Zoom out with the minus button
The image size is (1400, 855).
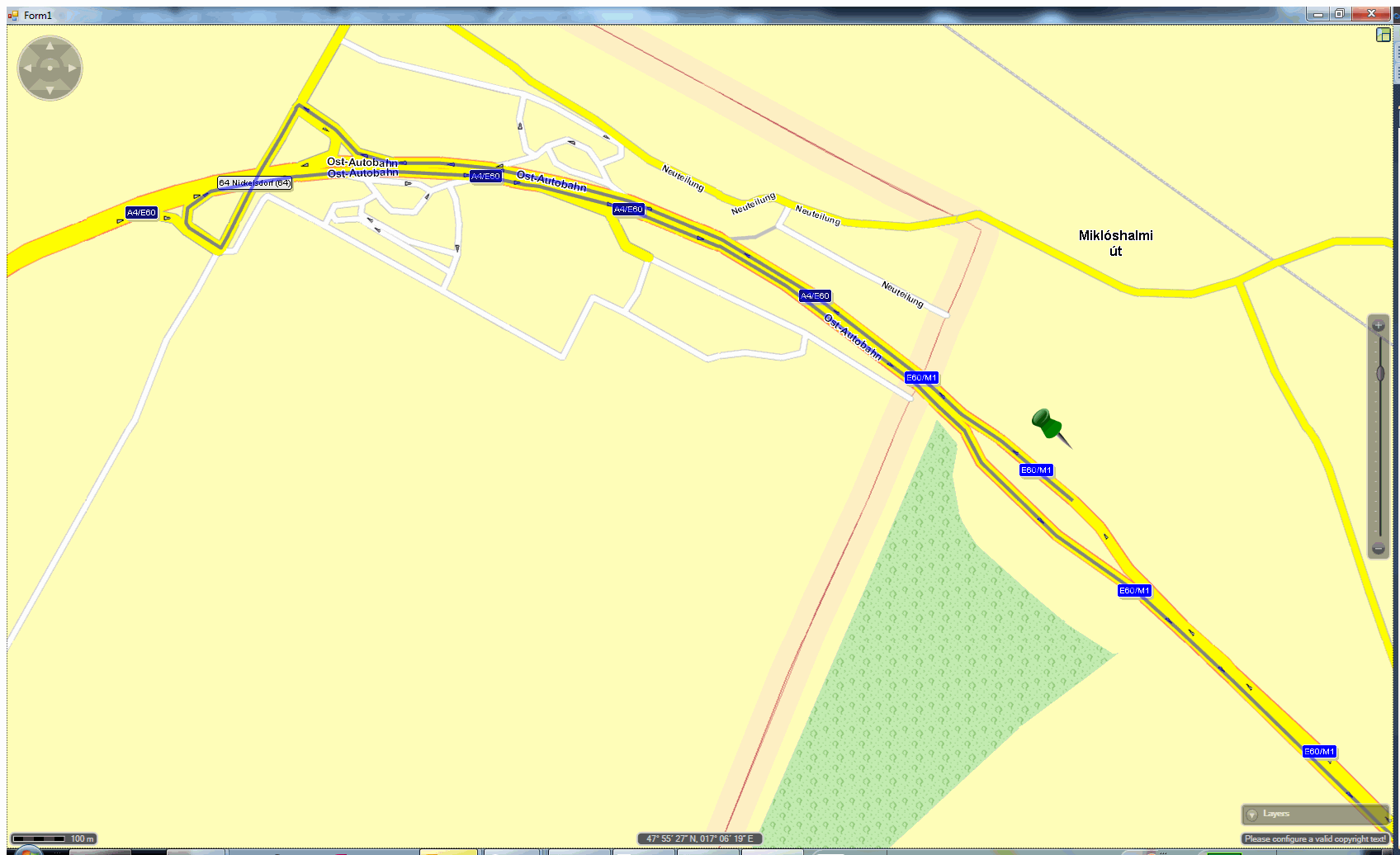point(1378,549)
